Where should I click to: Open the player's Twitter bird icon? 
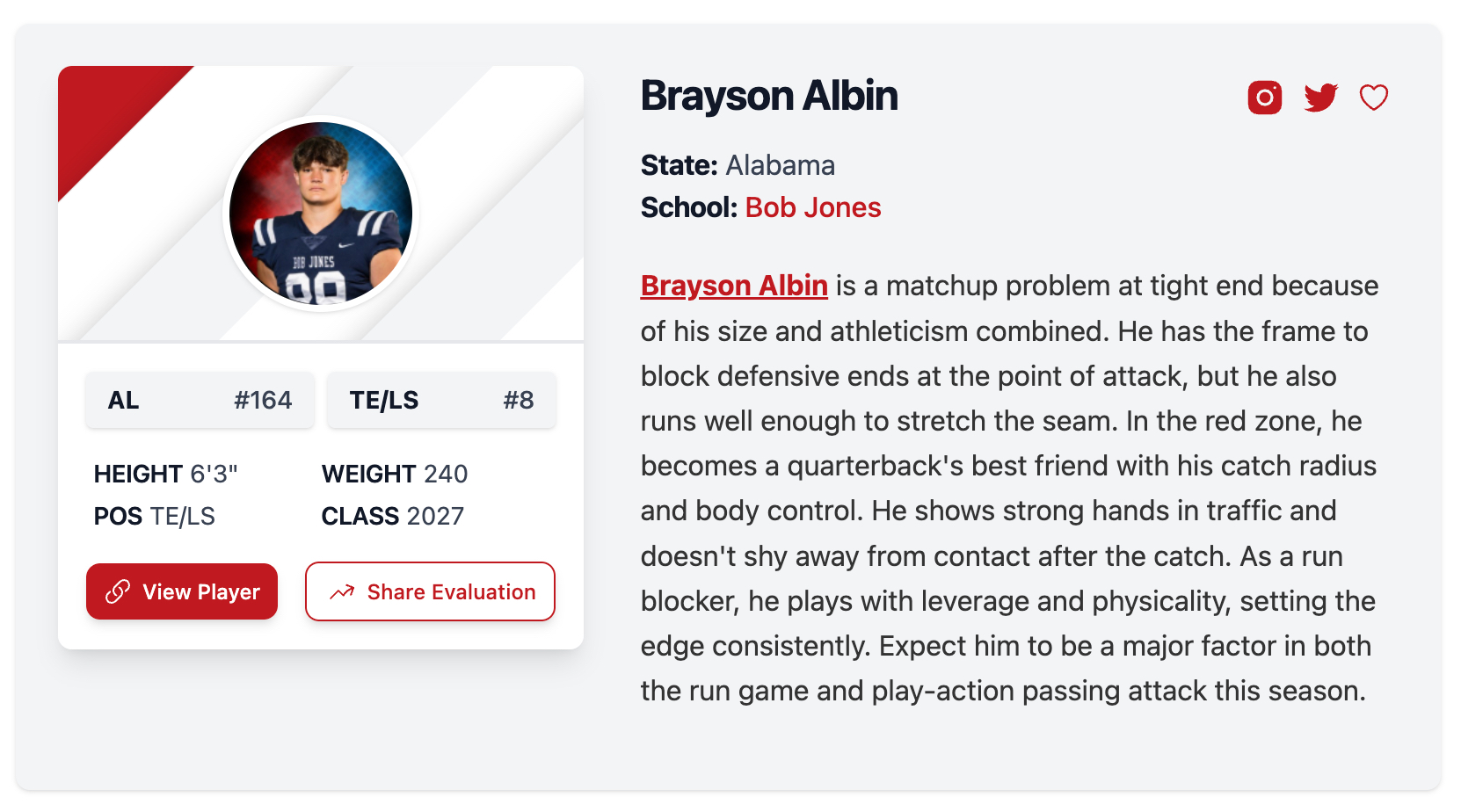[x=1320, y=98]
